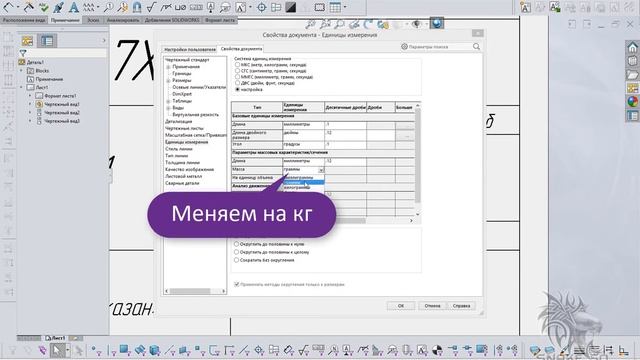Click the Отмена button

[432, 306]
